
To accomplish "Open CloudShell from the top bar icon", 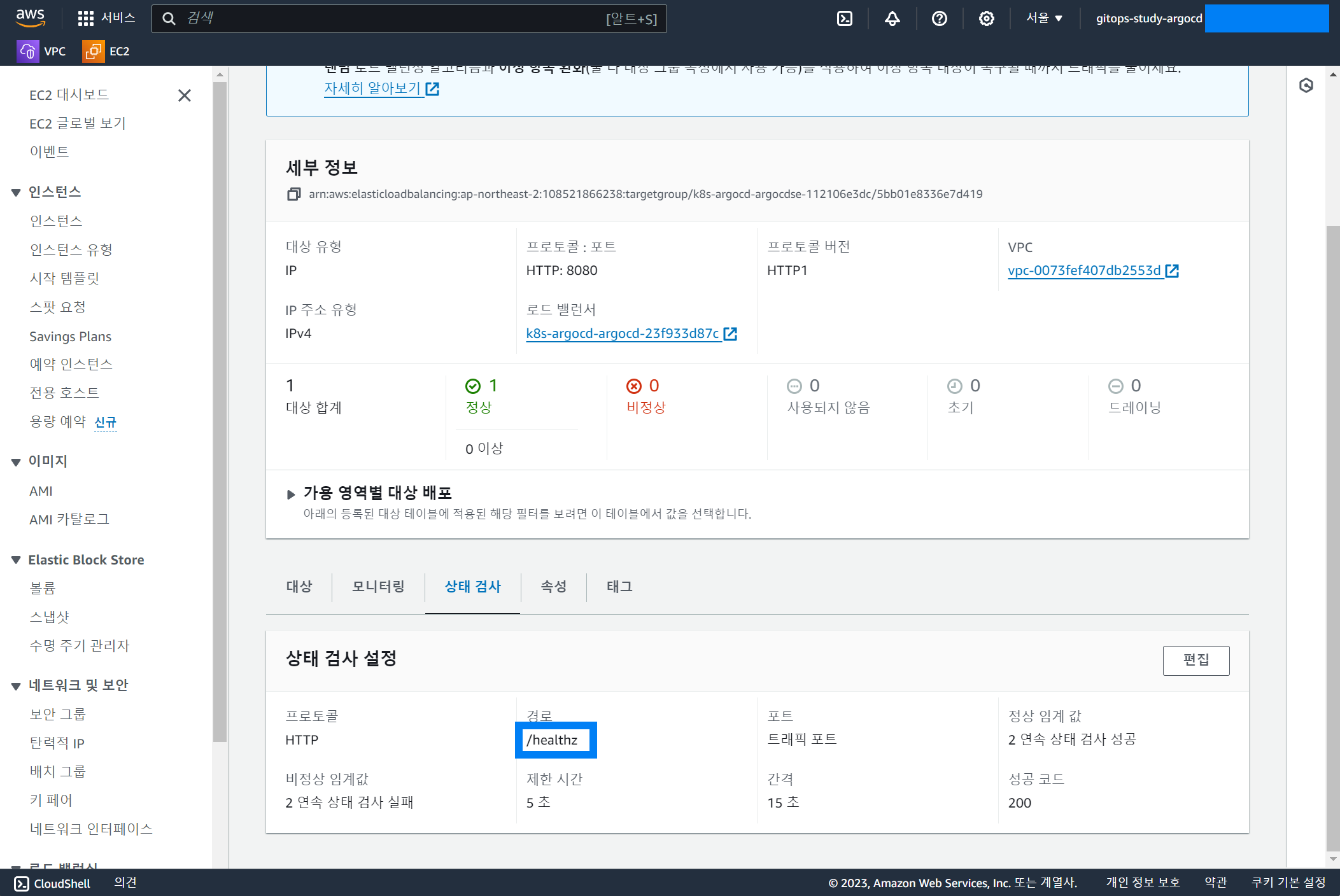I will coord(844,18).
